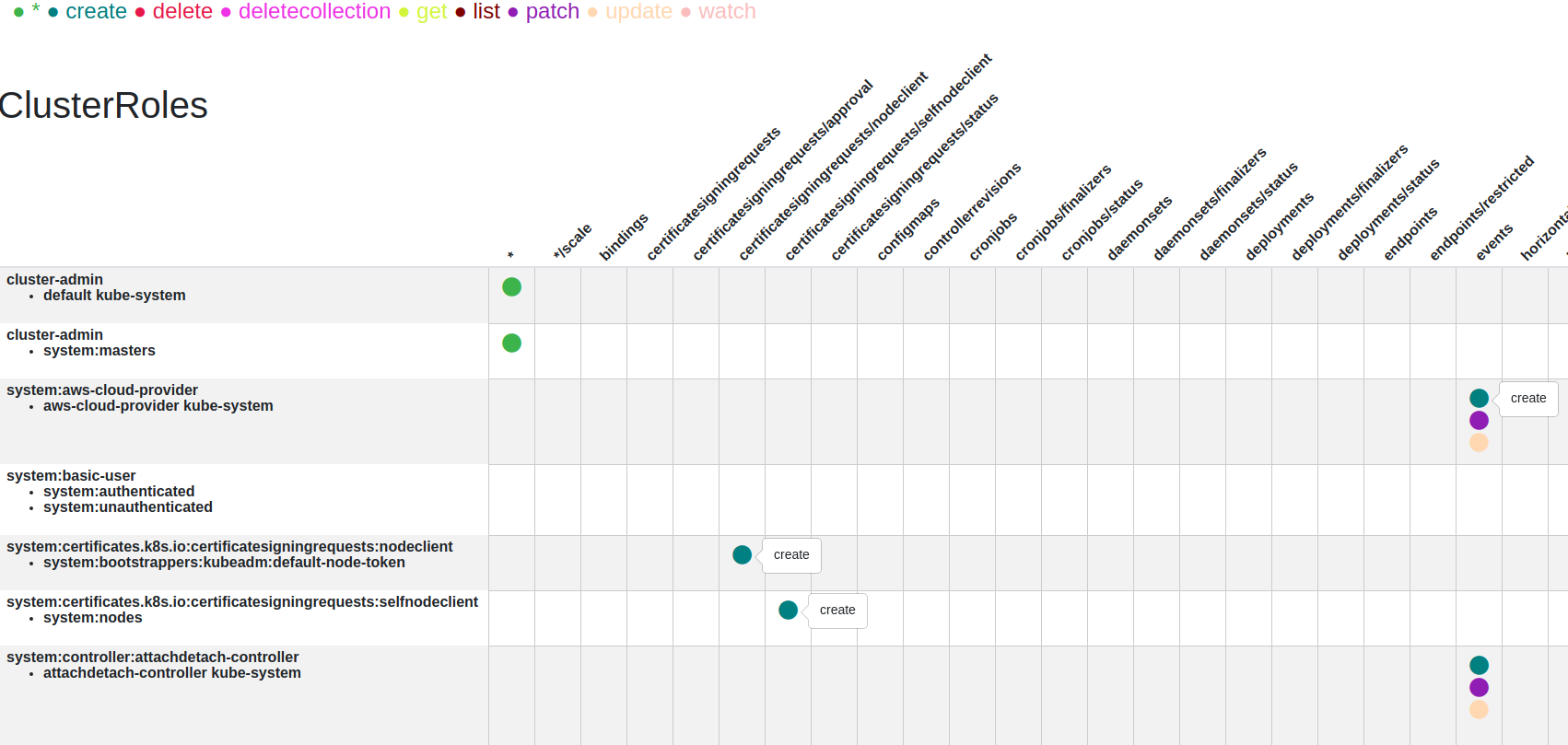This screenshot has height=745, width=1568.
Task: Click the system:bootstrappers:kubeadm:default-node-token subject
Action: [224, 563]
